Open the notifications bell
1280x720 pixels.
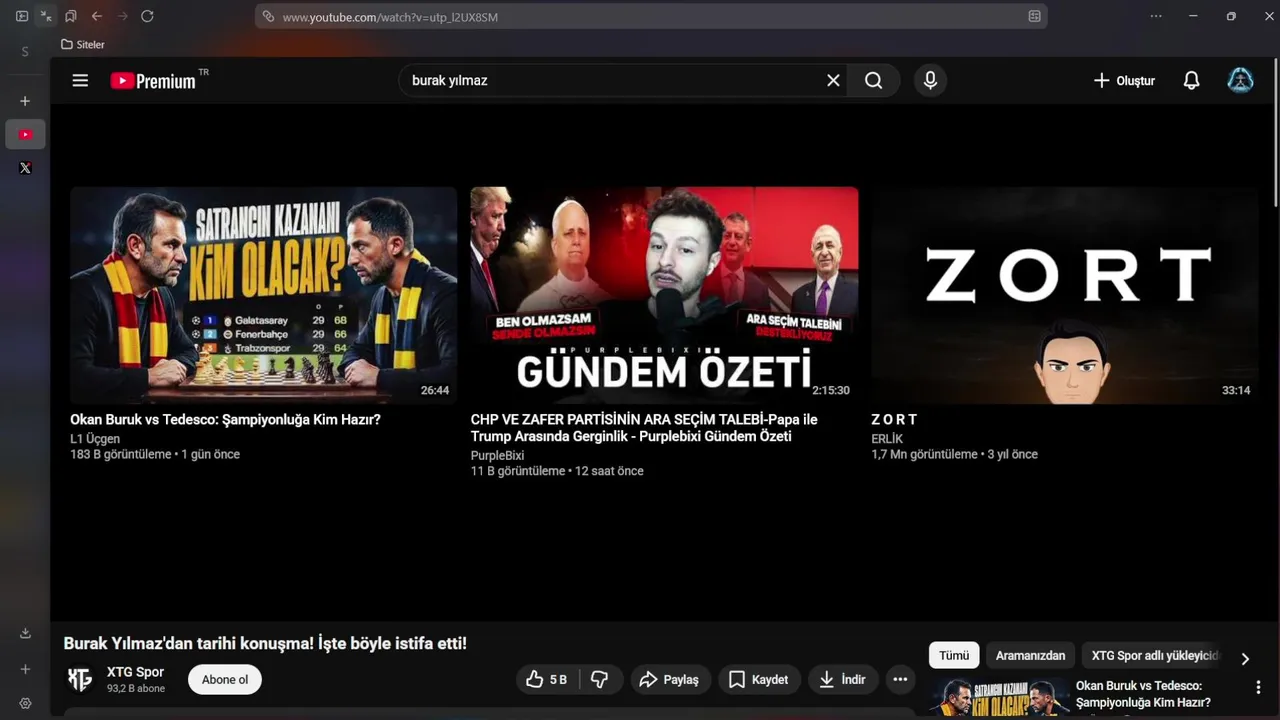click(1191, 81)
